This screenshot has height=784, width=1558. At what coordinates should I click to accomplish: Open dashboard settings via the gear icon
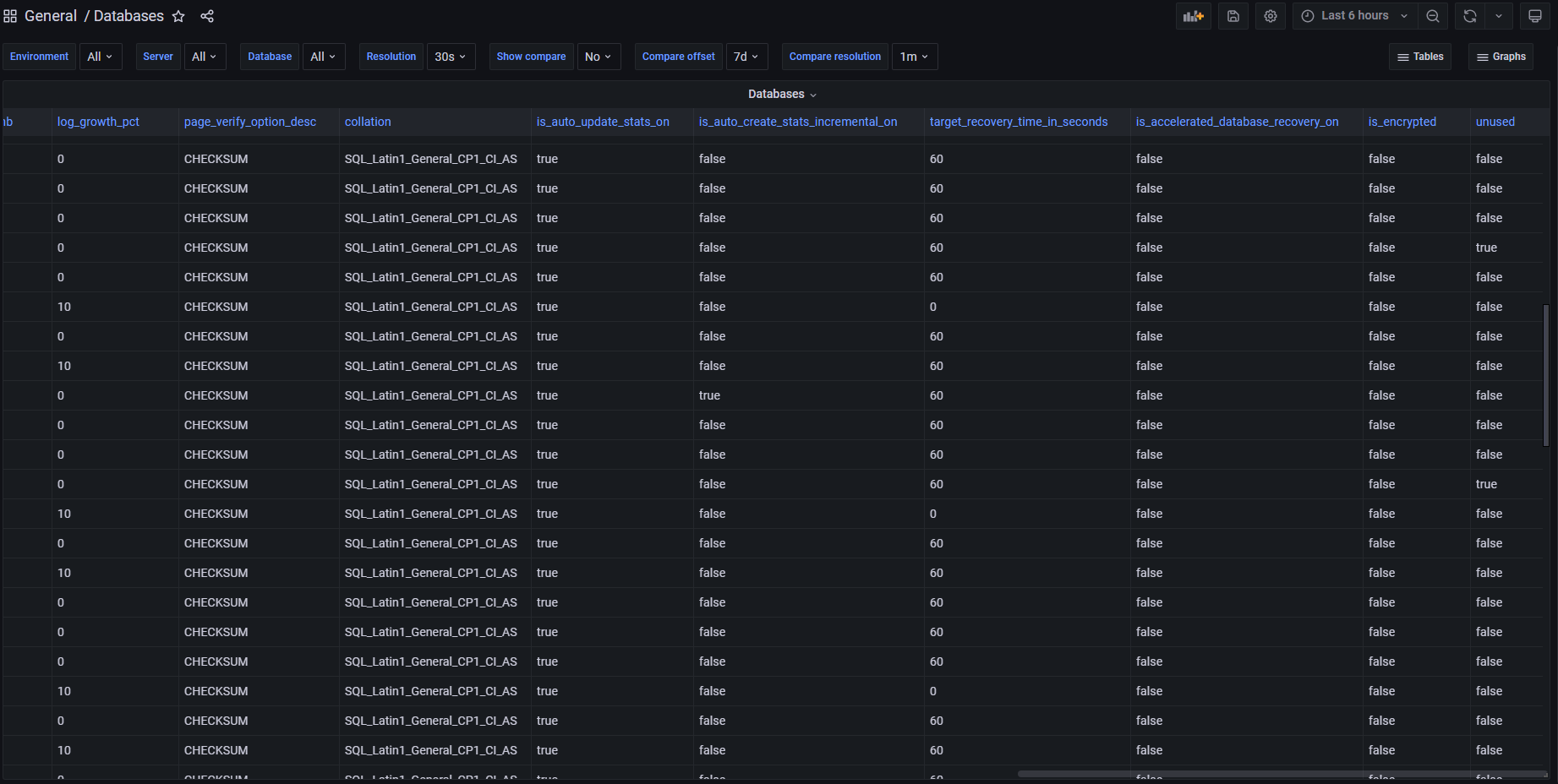point(1270,15)
